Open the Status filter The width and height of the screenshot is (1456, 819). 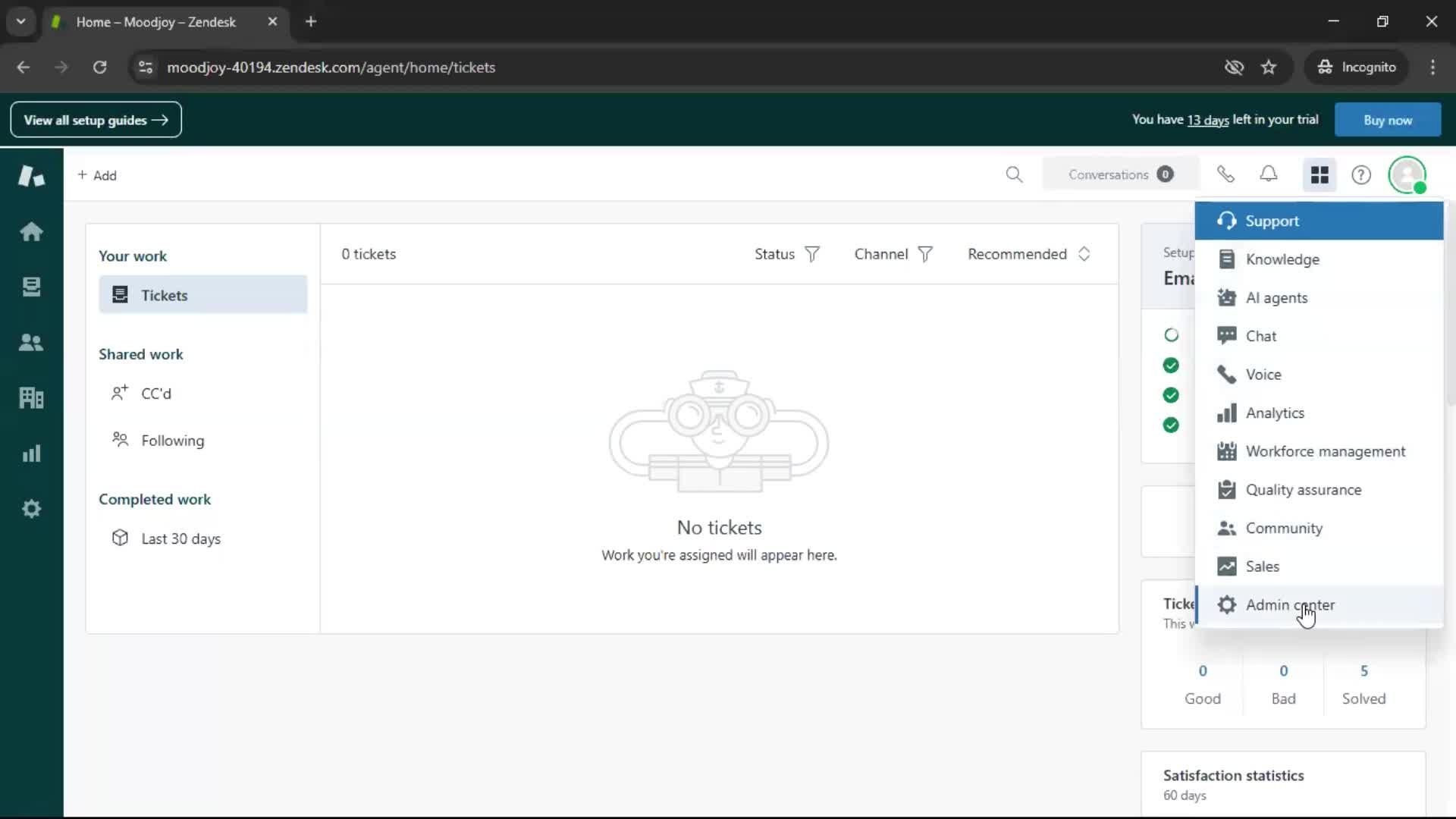click(786, 254)
